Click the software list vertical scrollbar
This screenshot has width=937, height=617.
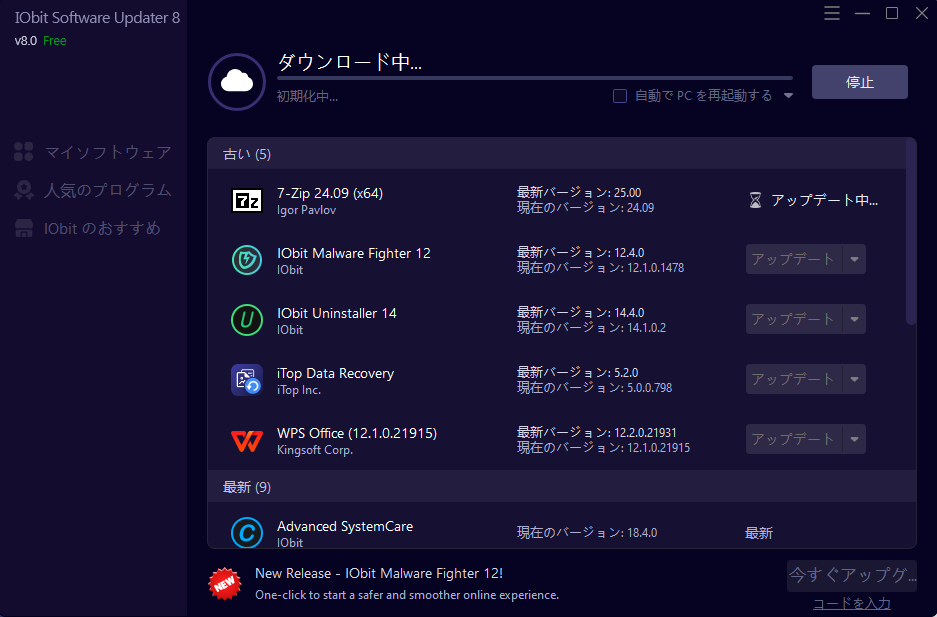[911, 232]
